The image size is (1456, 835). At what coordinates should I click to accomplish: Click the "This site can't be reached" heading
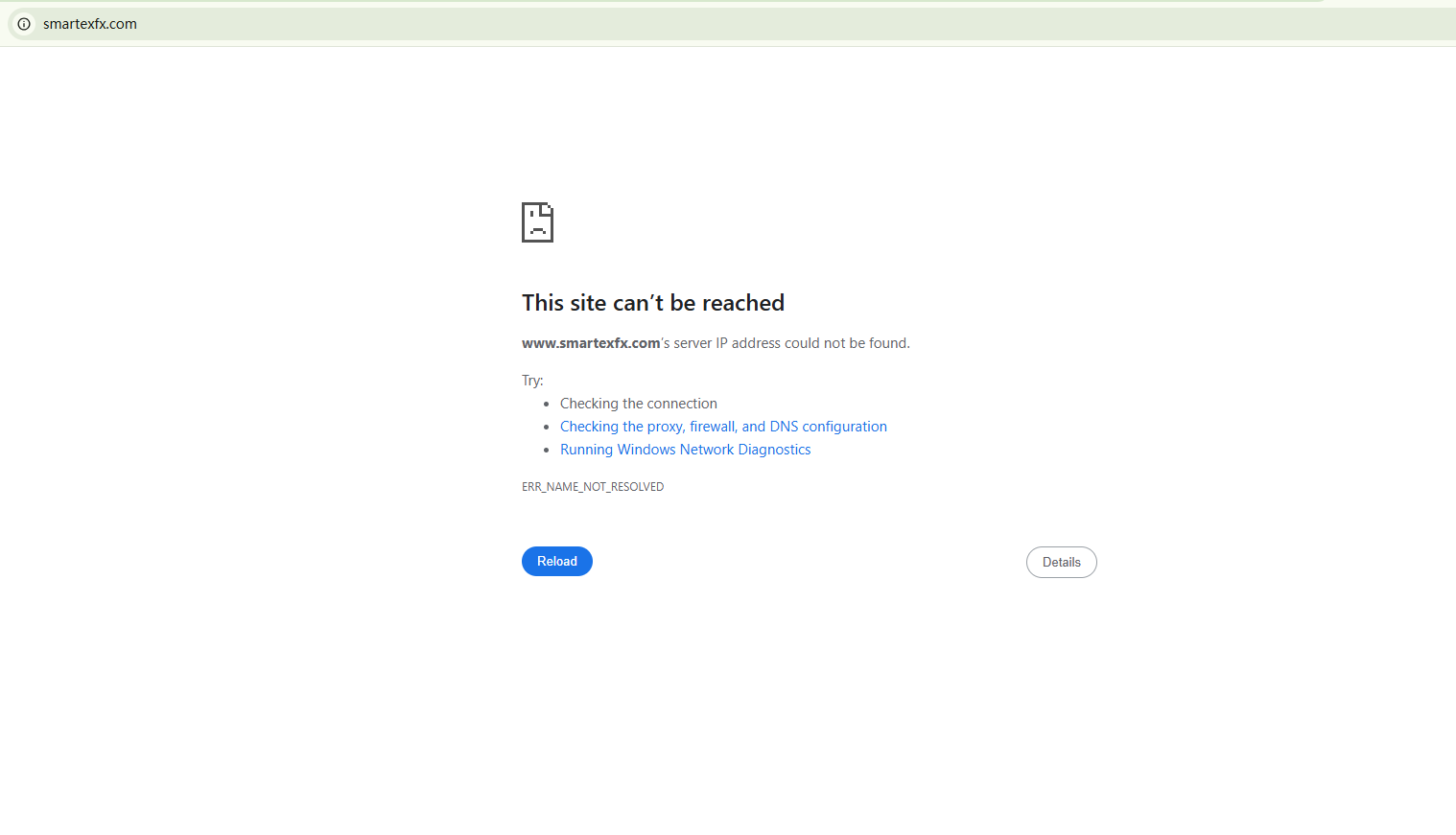point(653,303)
